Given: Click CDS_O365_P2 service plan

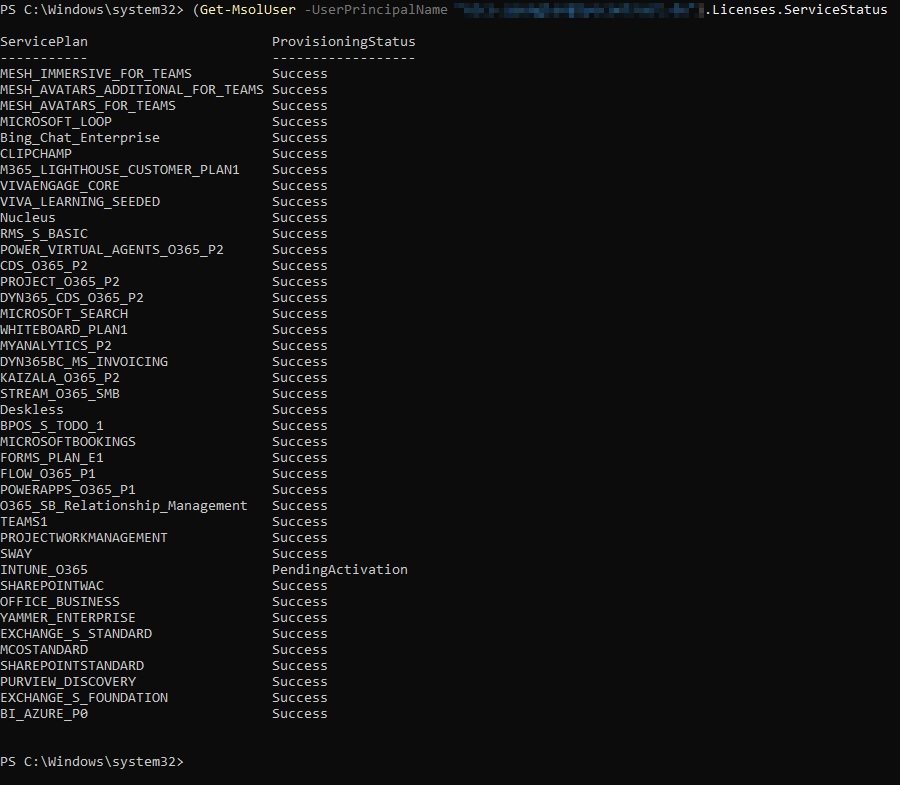Looking at the screenshot, I should click(44, 266).
